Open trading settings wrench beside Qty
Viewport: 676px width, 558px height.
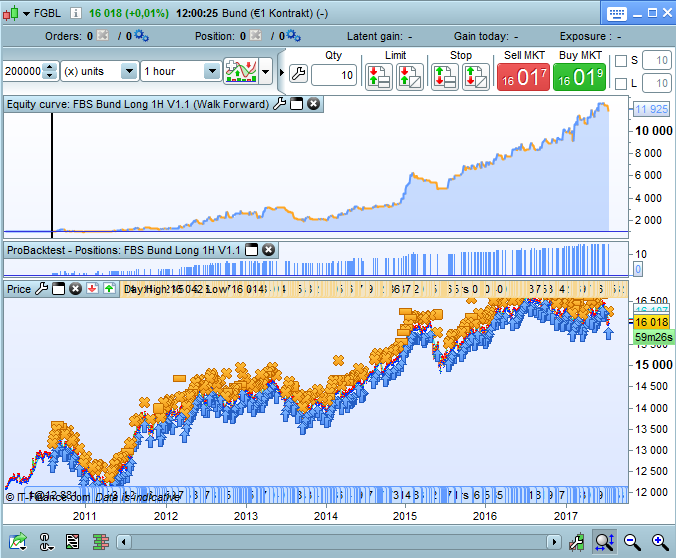click(x=298, y=74)
